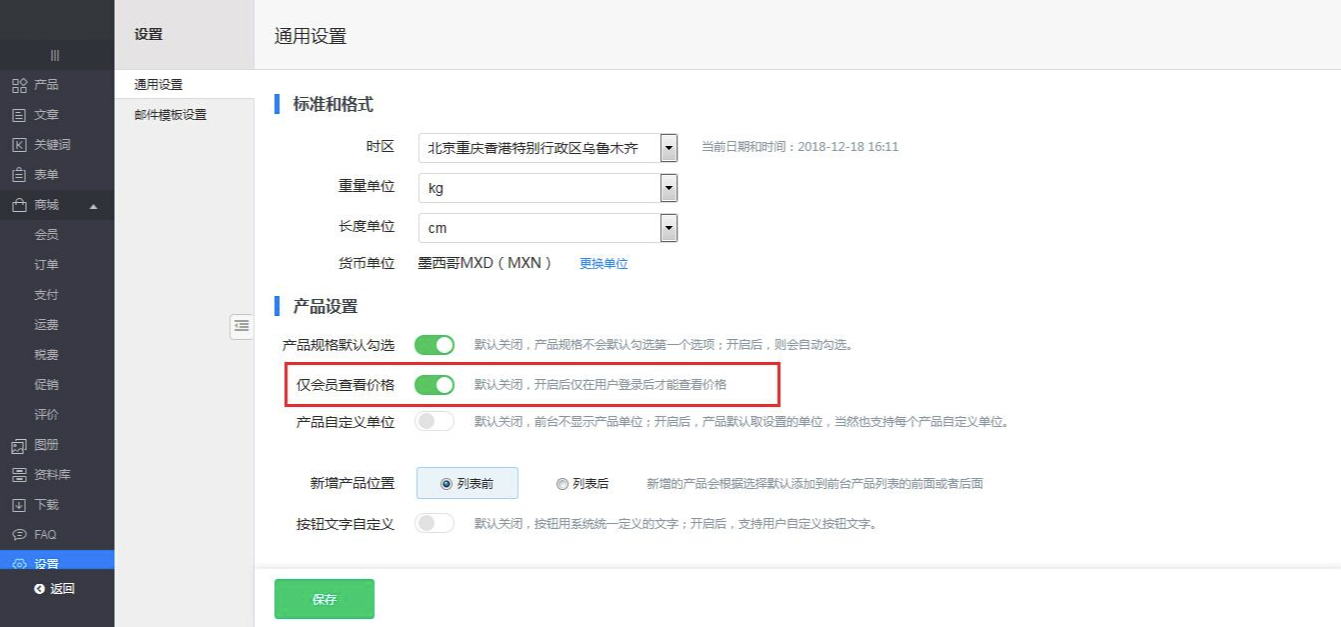1341x627 pixels.
Task: Click the 文章 document icon
Action: click(19, 115)
